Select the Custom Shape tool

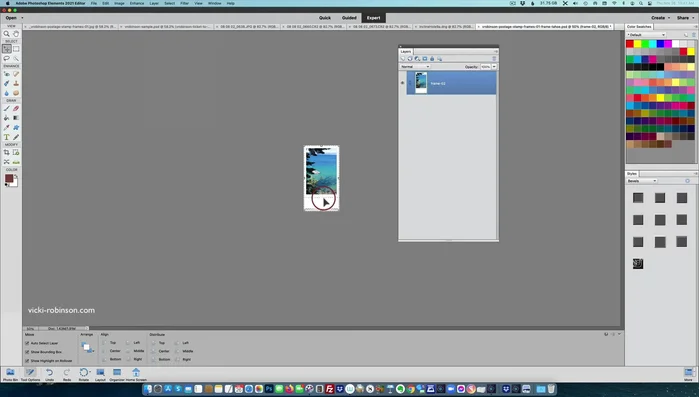click(x=16, y=128)
